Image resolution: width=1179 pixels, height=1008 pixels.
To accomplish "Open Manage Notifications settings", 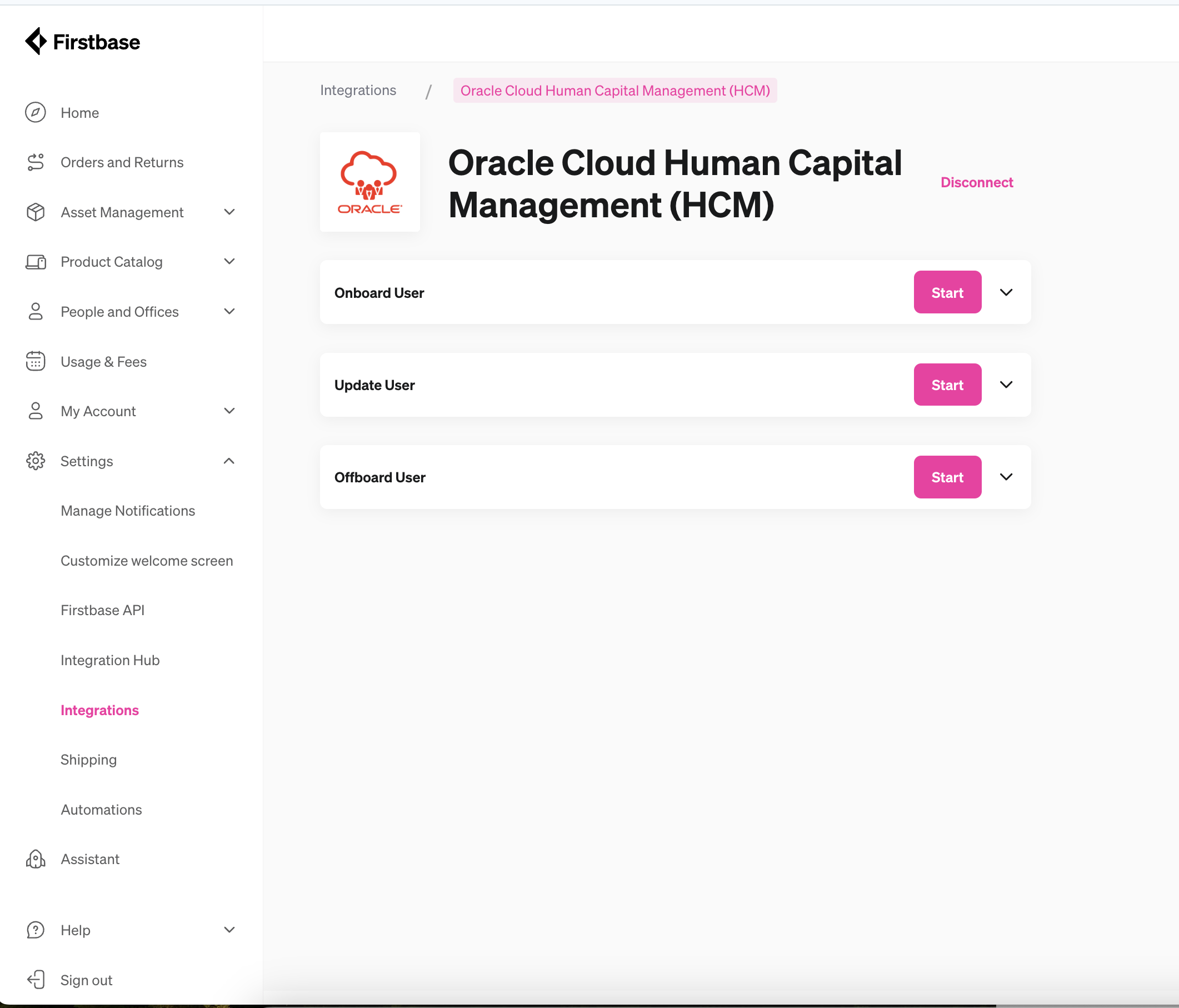I will (128, 511).
